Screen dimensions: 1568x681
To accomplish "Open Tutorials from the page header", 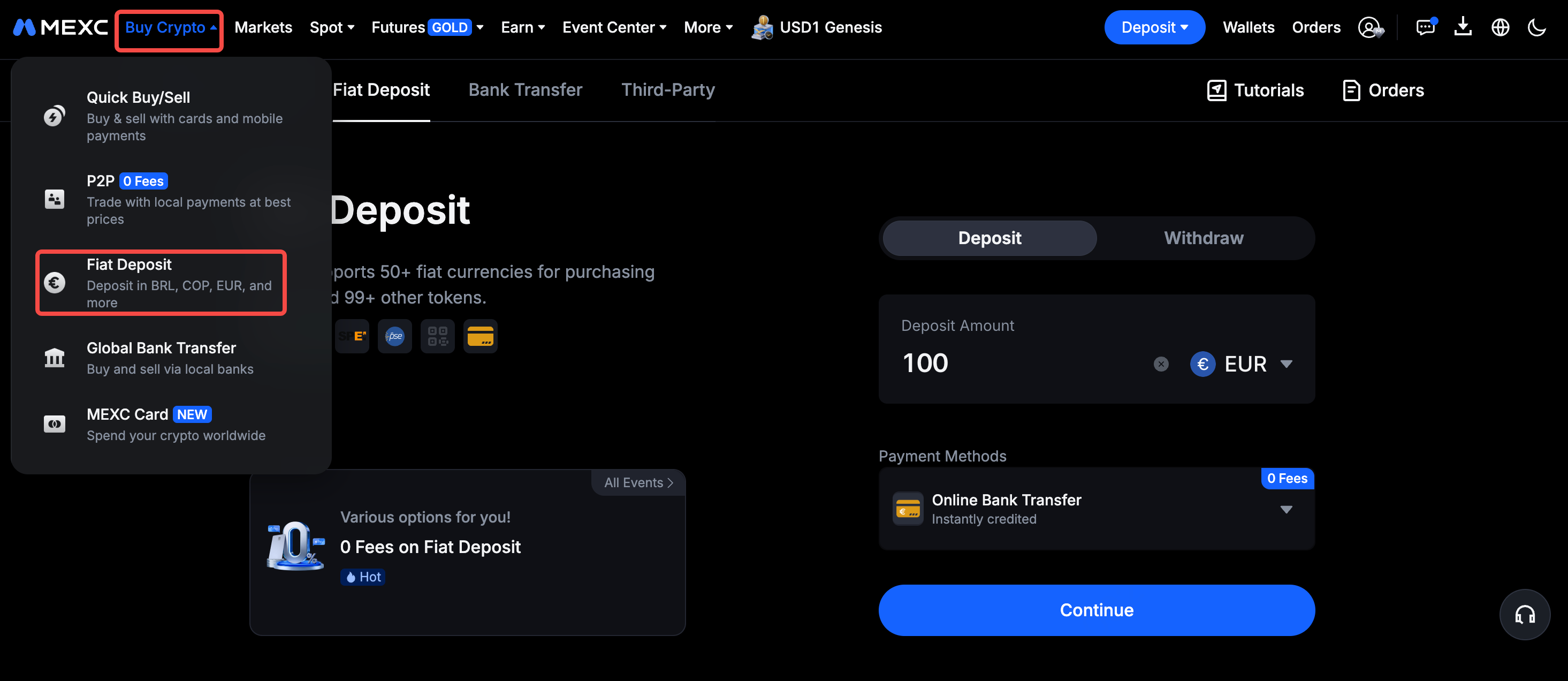I will (x=1254, y=90).
